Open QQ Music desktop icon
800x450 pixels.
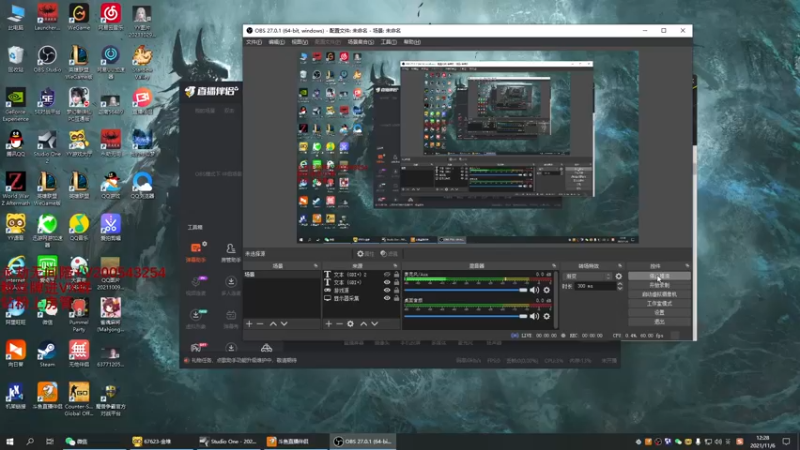[x=79, y=228]
